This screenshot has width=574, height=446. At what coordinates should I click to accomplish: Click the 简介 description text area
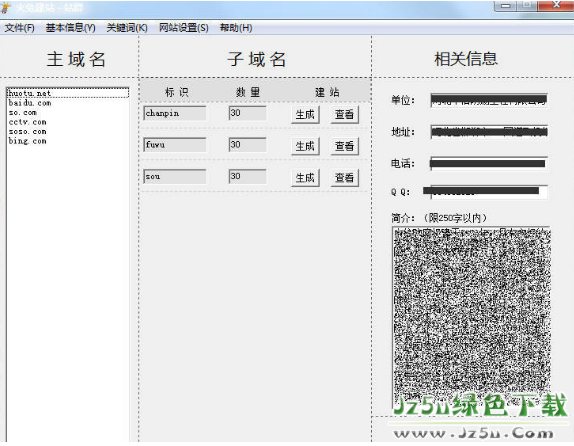(x=471, y=317)
